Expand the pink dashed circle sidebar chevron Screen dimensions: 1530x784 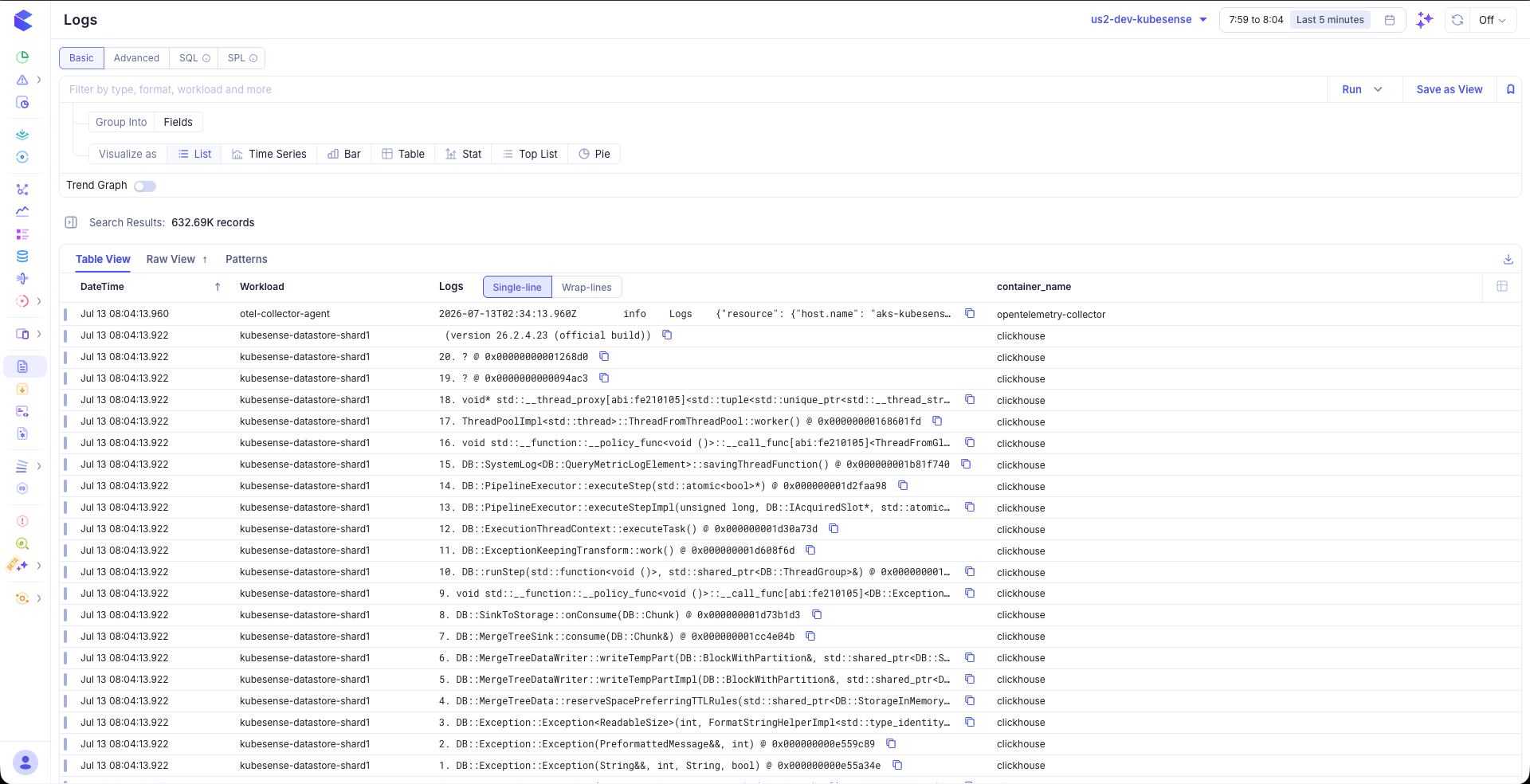pyautogui.click(x=39, y=301)
